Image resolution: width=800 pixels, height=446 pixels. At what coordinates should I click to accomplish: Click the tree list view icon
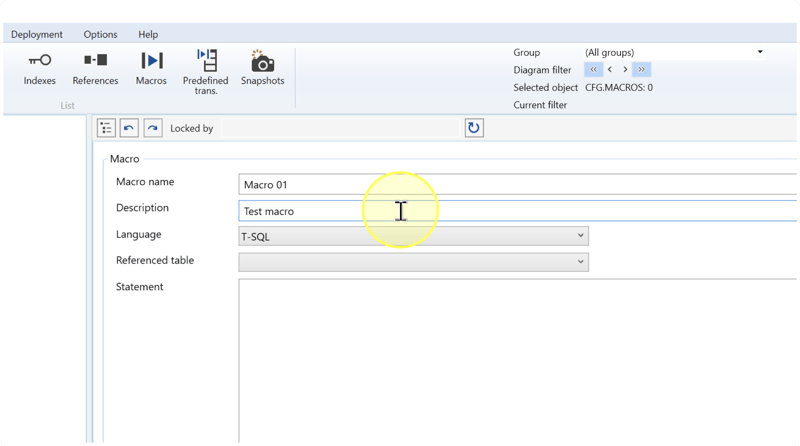click(106, 128)
